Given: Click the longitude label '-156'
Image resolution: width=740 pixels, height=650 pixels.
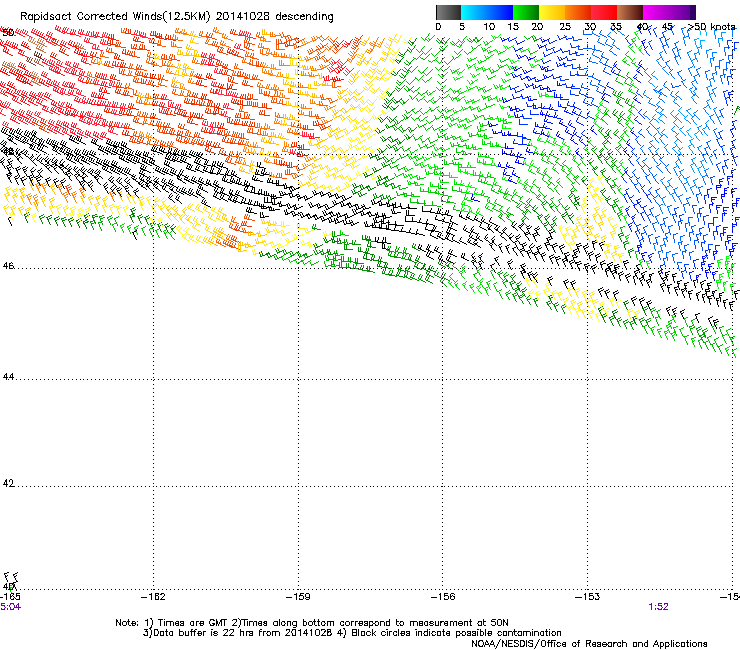Looking at the screenshot, I should (x=443, y=597).
